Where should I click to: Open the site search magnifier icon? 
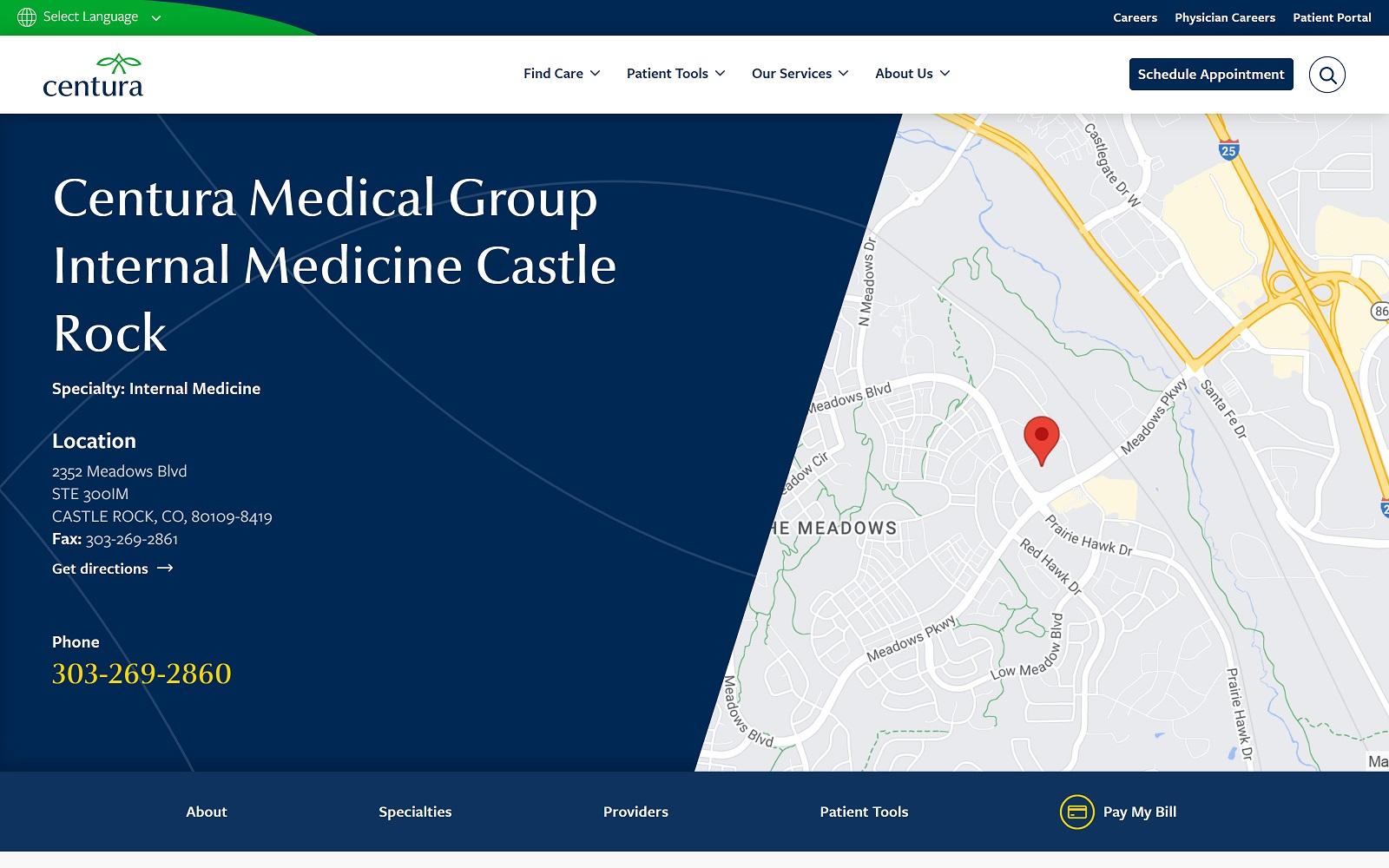click(x=1327, y=75)
